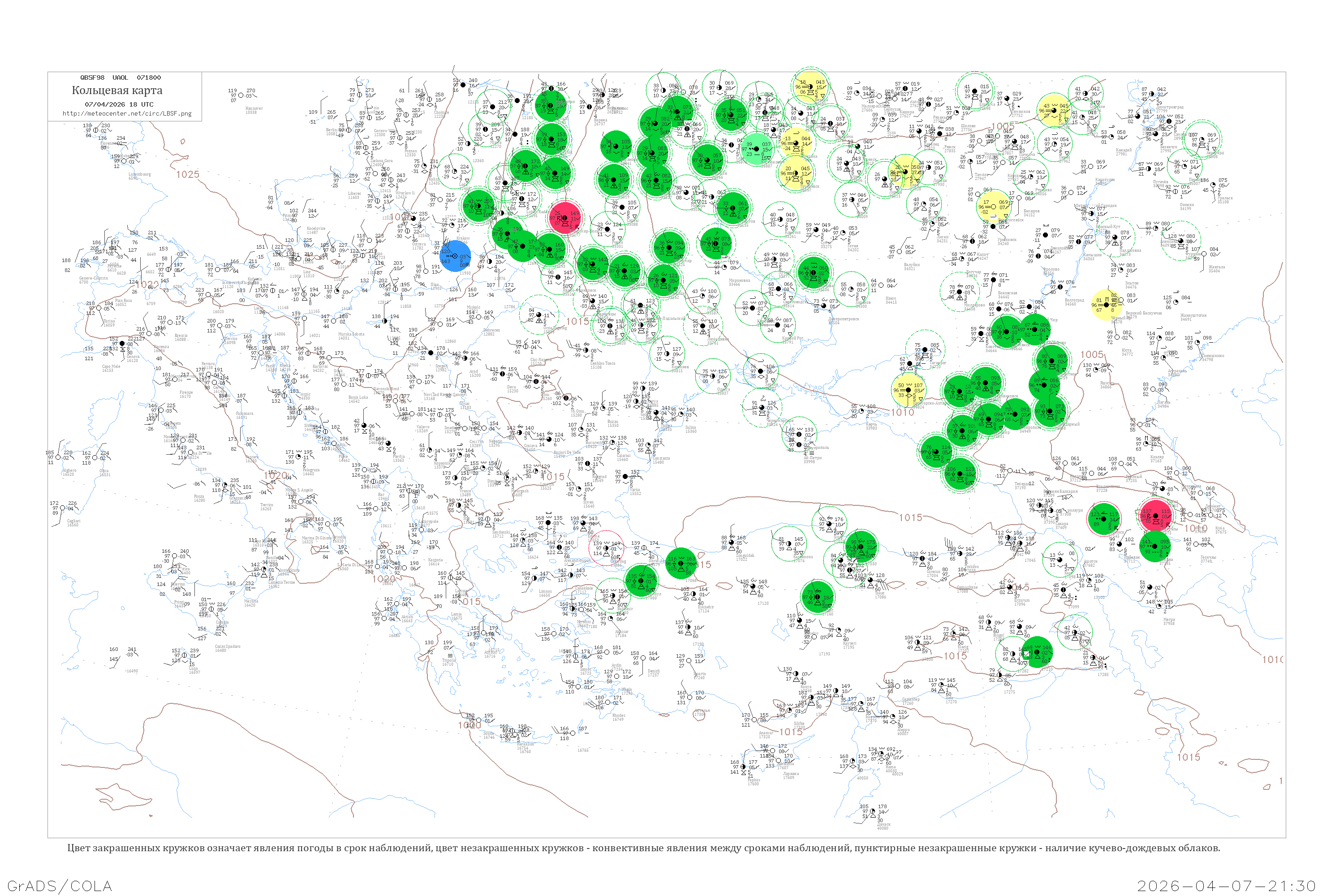Click the light green circle near Костюковичи
1344x896 pixels.
pos(756,149)
